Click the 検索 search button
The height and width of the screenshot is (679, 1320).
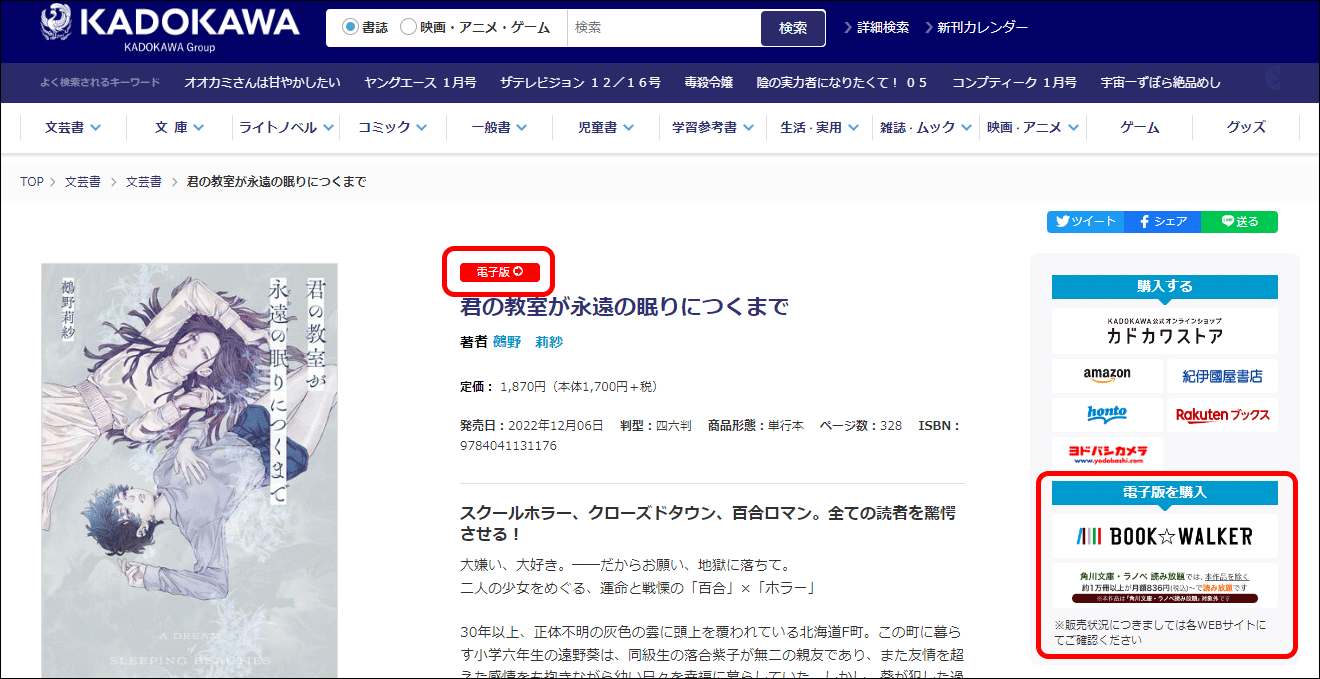pyautogui.click(x=793, y=28)
